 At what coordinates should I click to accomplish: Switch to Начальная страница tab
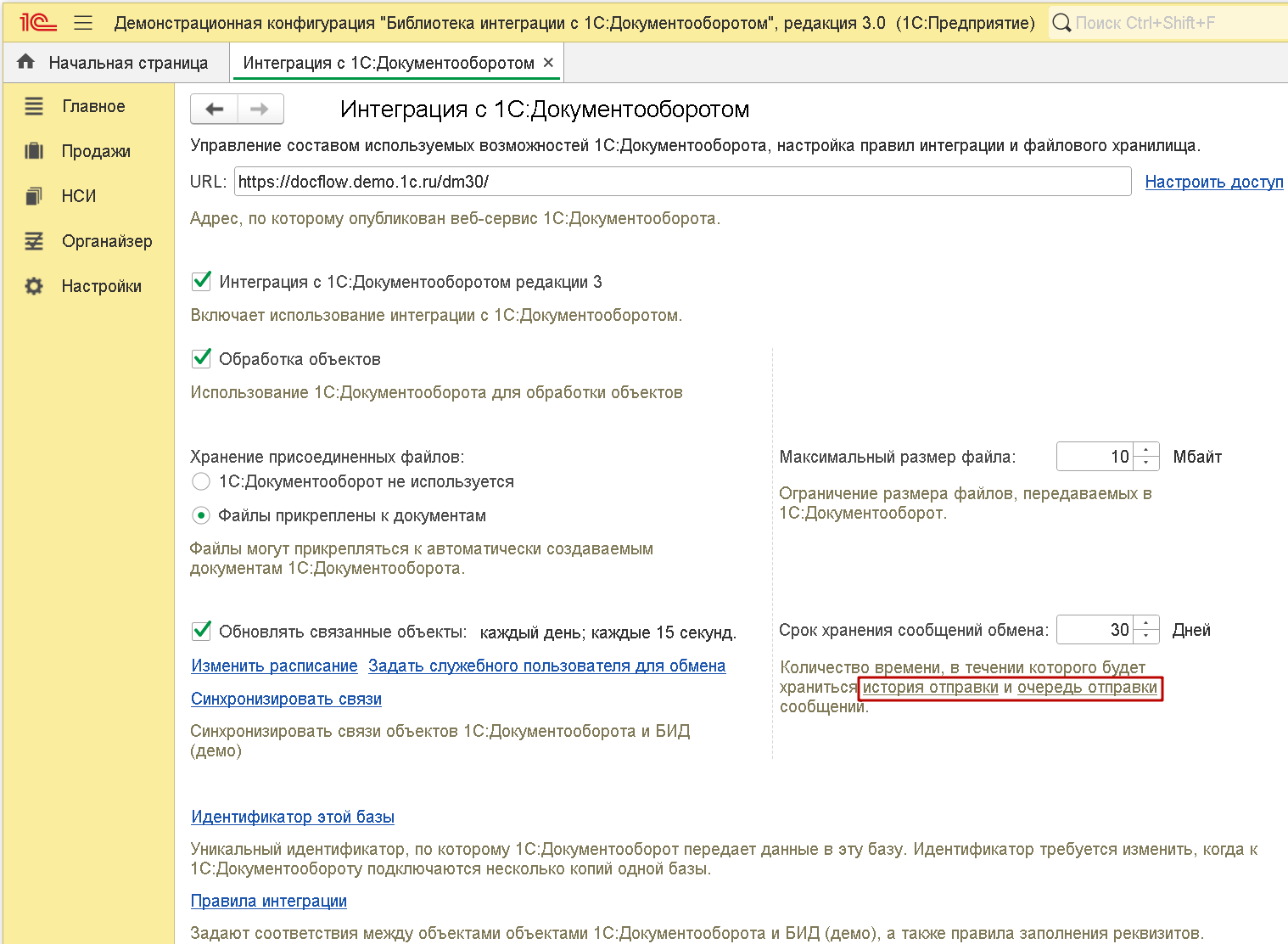(117, 63)
